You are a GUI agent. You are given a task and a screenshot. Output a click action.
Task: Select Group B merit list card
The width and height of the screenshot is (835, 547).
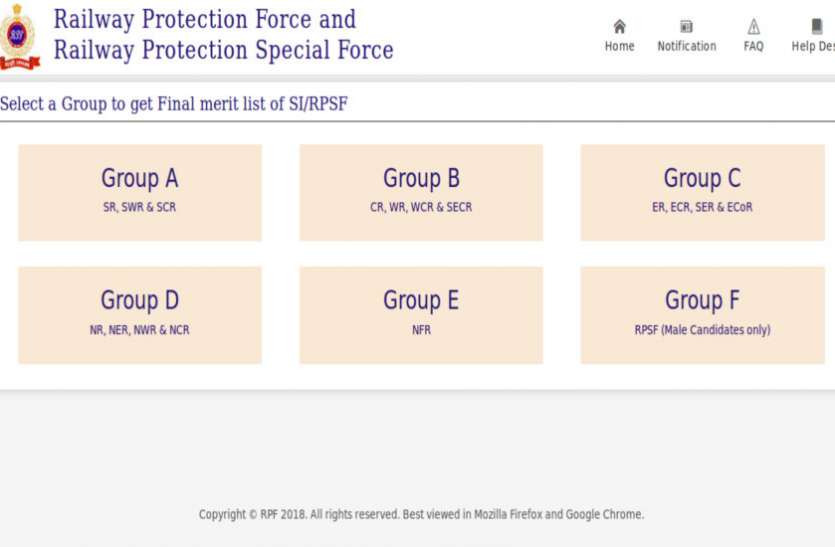click(421, 193)
